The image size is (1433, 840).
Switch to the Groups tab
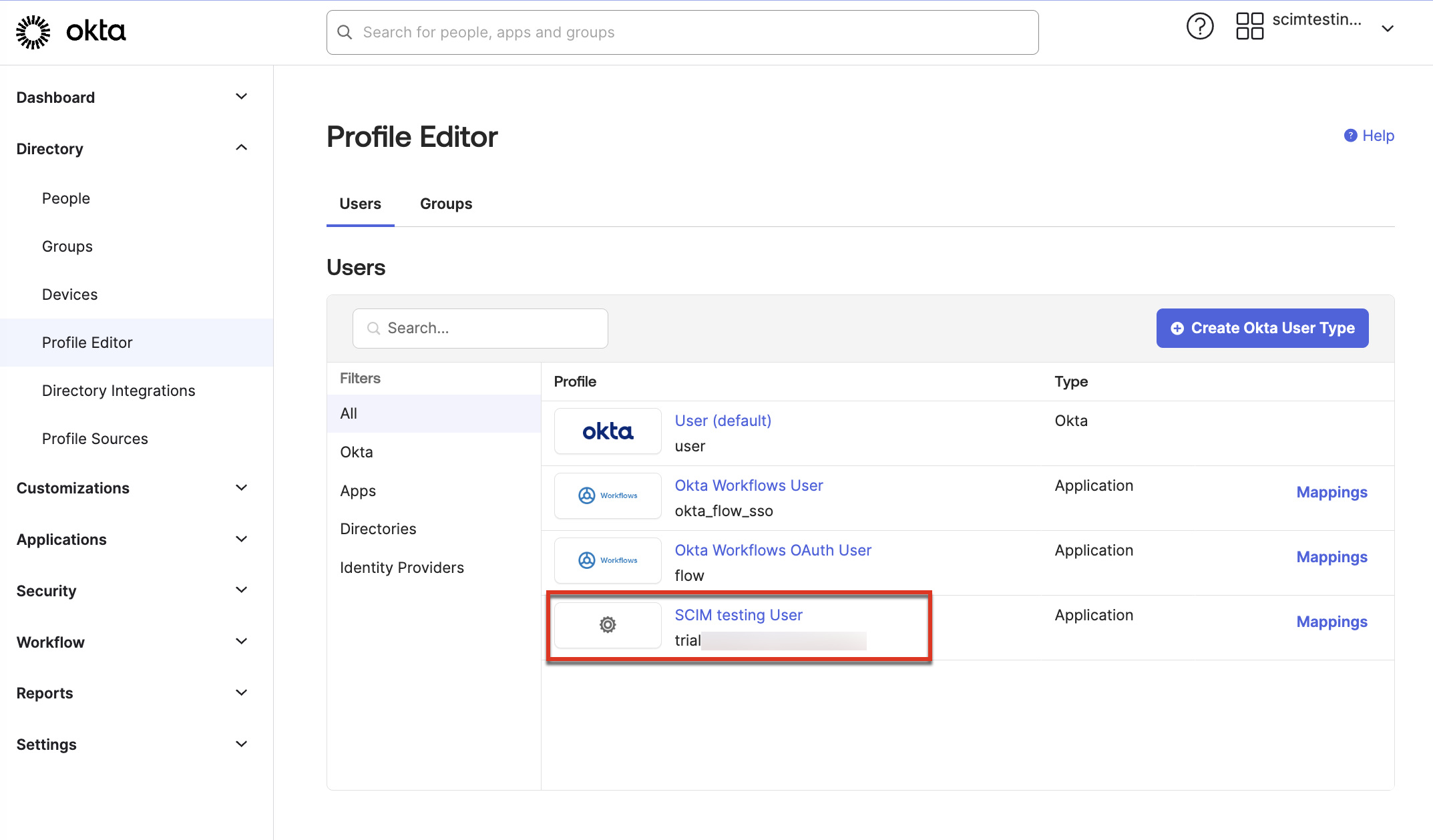(x=445, y=204)
